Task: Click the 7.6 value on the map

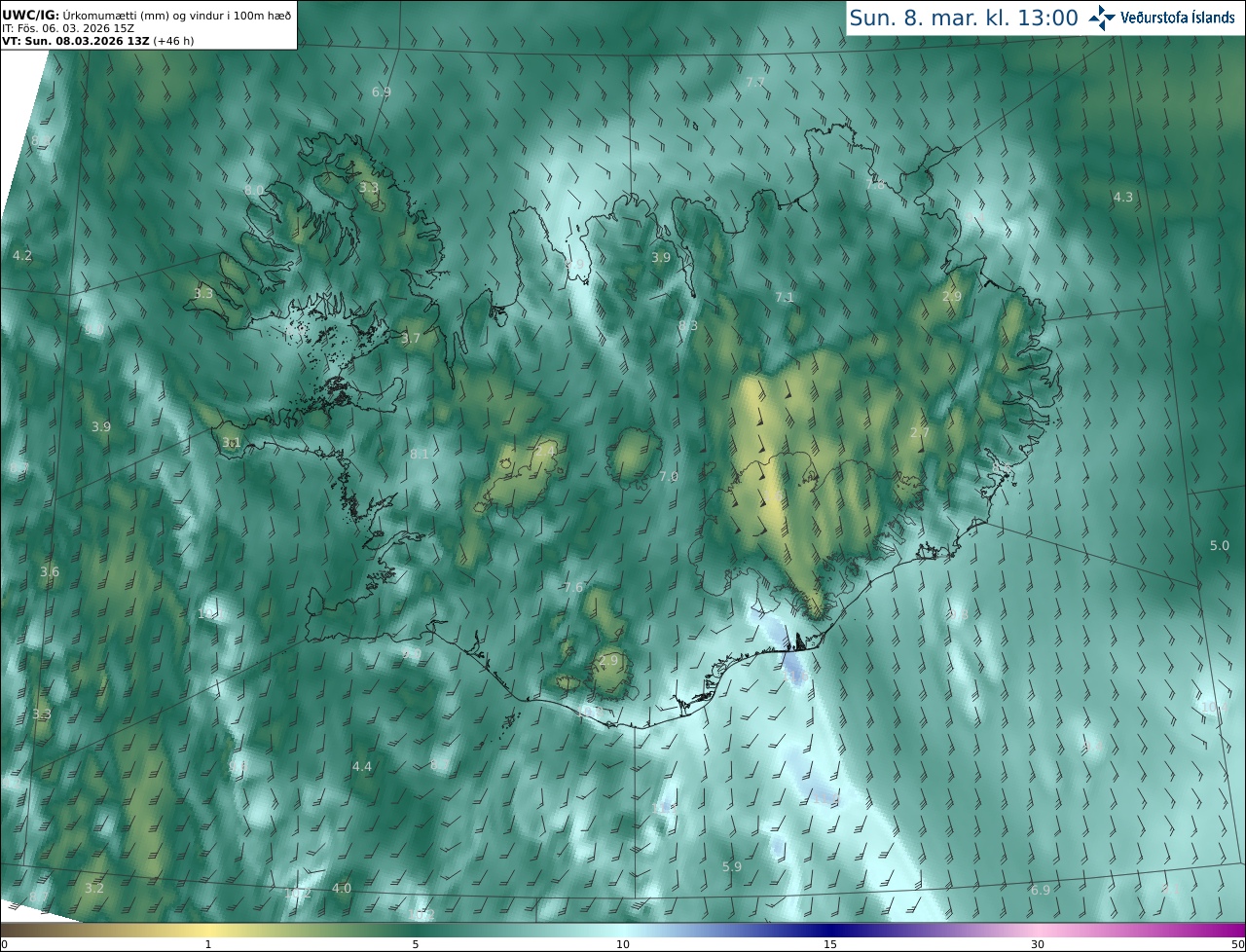Action: (573, 587)
